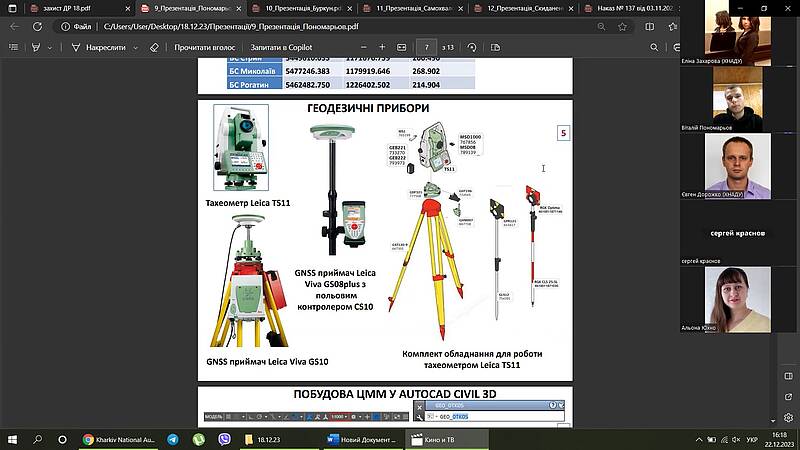Viewport: 800px width, 450px height.
Task: Click the Тахеометр Leica TS11 image
Action: click(241, 147)
